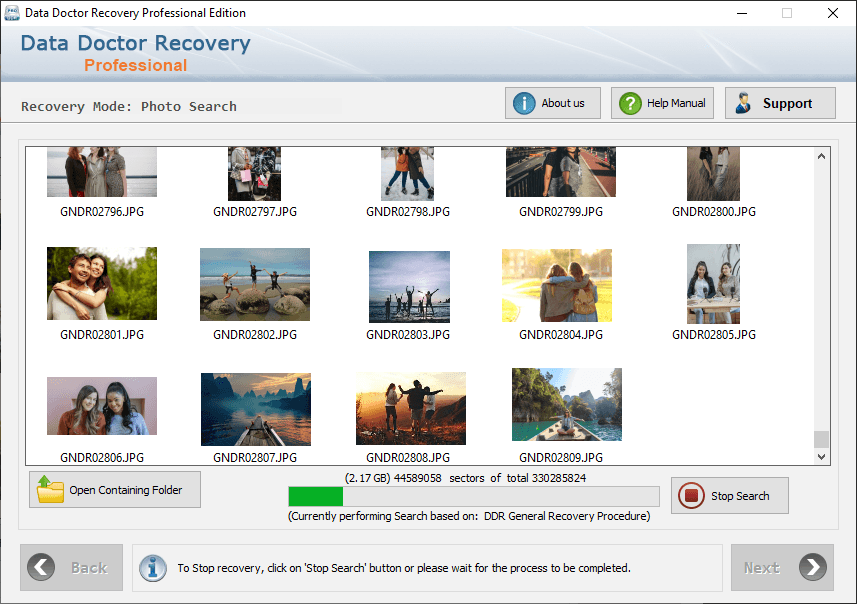857x604 pixels.
Task: Click the file name GNDR02797.JPG
Action: pyautogui.click(x=255, y=212)
